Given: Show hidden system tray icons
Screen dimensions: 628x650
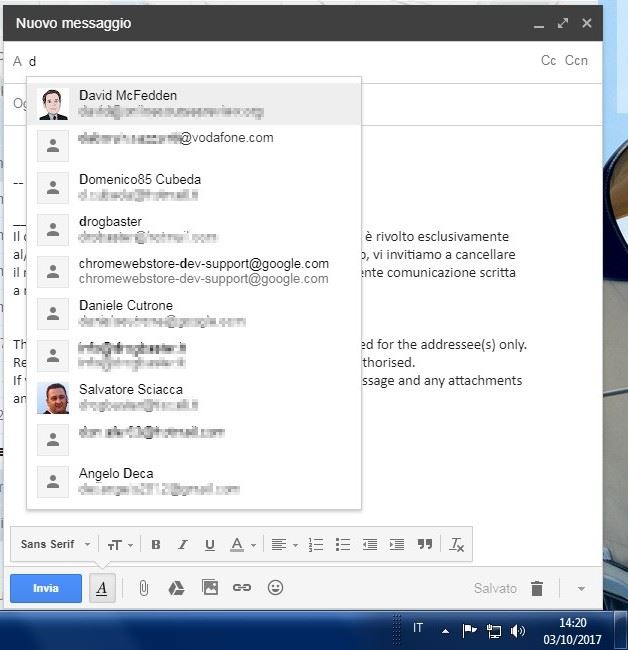Looking at the screenshot, I should coord(446,631).
